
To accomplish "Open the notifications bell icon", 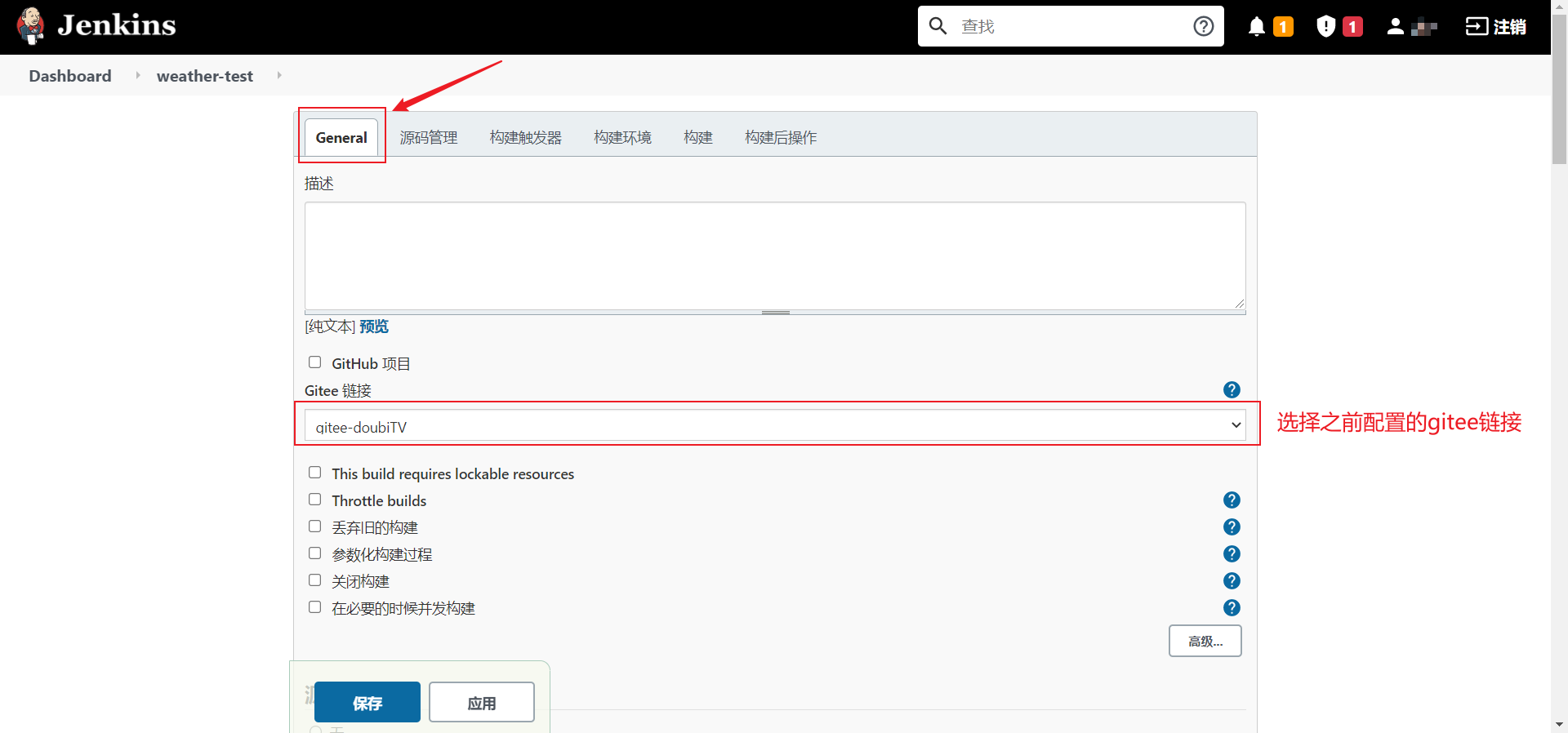I will (x=1257, y=27).
